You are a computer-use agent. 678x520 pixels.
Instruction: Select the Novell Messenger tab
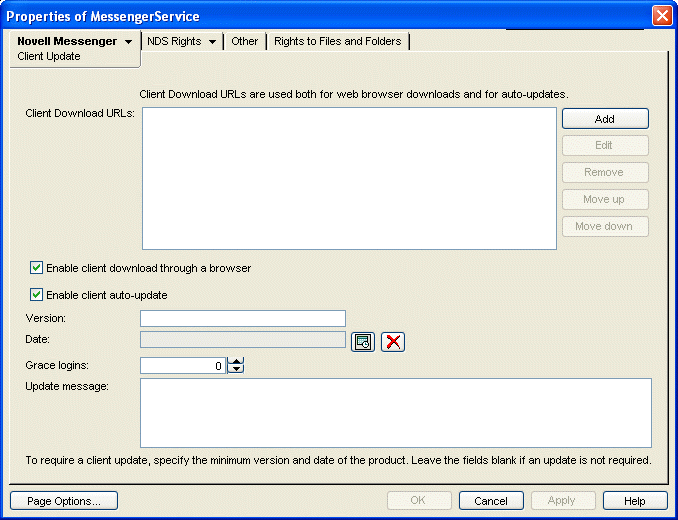coord(67,41)
